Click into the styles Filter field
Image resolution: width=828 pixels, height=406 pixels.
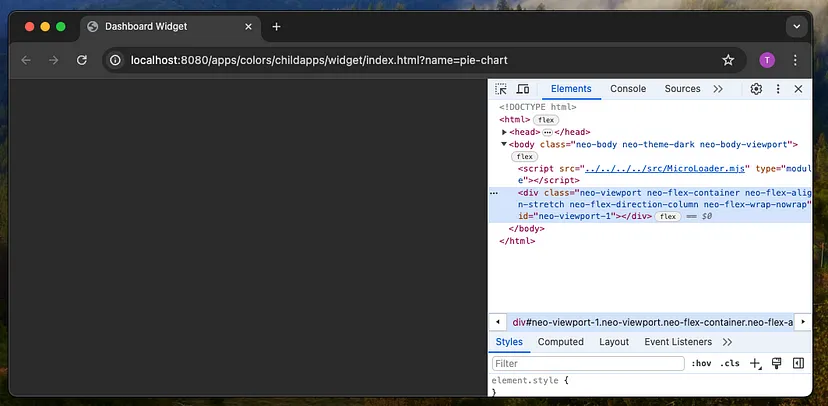(588, 364)
